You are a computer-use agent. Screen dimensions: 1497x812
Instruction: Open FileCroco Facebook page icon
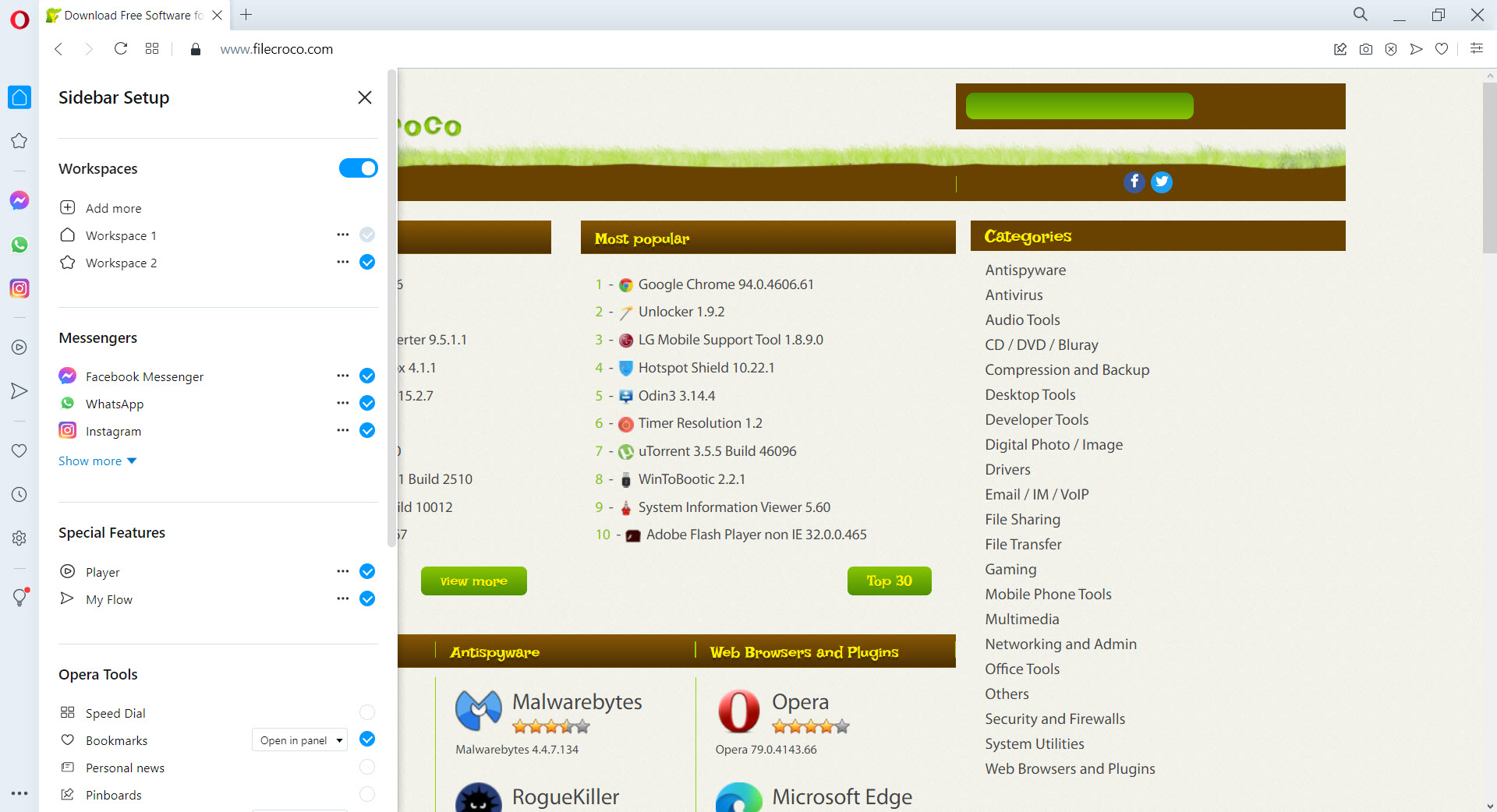(x=1134, y=182)
